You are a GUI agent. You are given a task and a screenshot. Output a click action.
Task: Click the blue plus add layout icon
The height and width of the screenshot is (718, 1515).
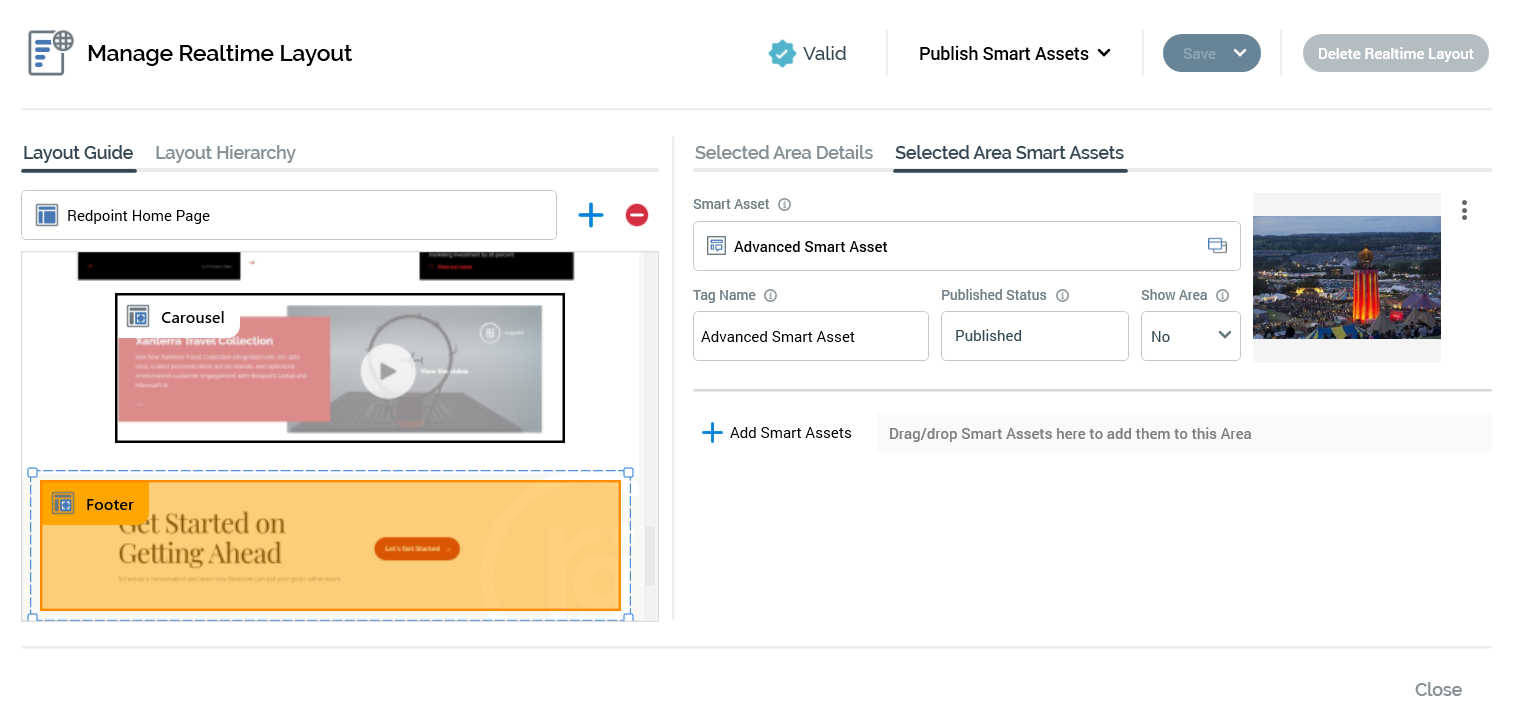click(x=591, y=215)
